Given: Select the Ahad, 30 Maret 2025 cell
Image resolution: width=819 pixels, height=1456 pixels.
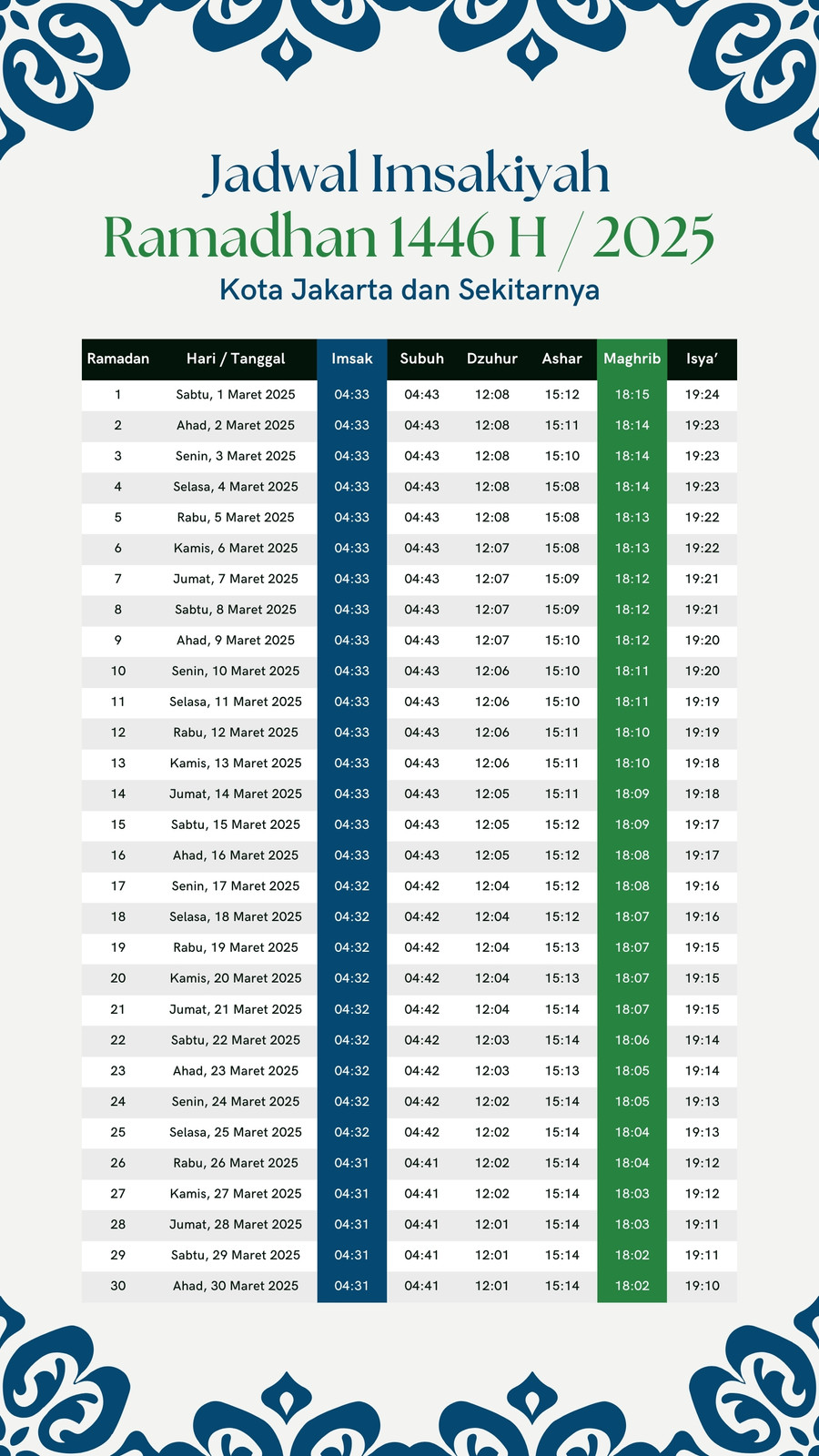Looking at the screenshot, I should pos(236,1286).
